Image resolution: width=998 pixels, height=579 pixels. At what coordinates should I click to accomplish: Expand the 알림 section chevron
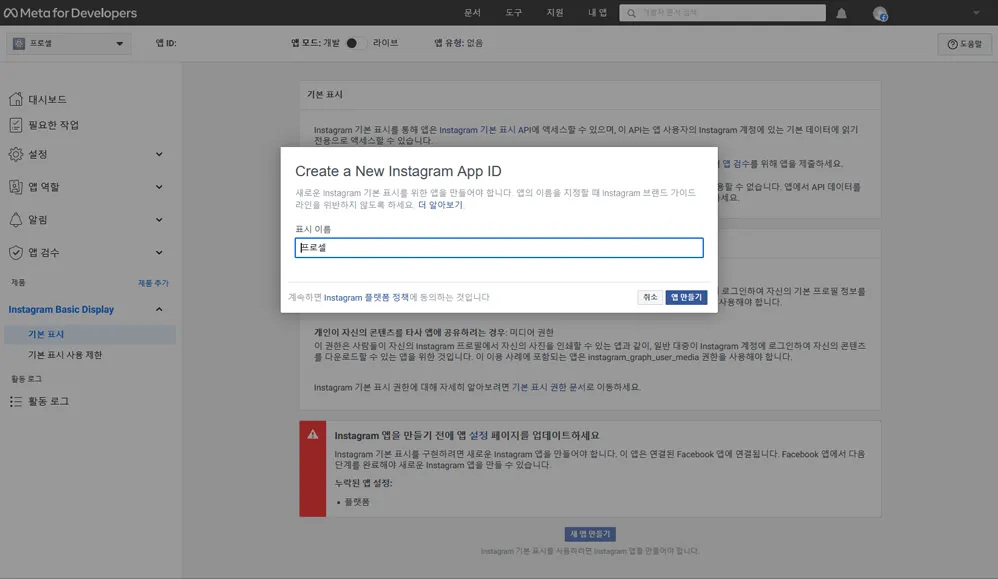click(x=159, y=220)
